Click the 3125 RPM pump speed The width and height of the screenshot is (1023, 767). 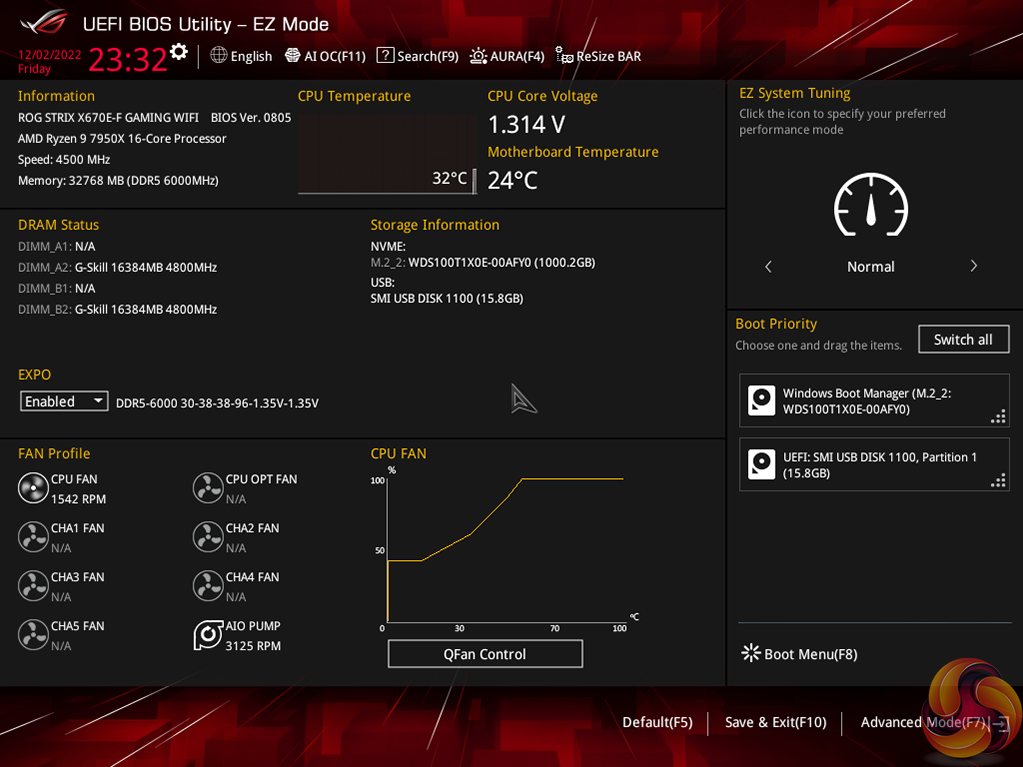[253, 646]
